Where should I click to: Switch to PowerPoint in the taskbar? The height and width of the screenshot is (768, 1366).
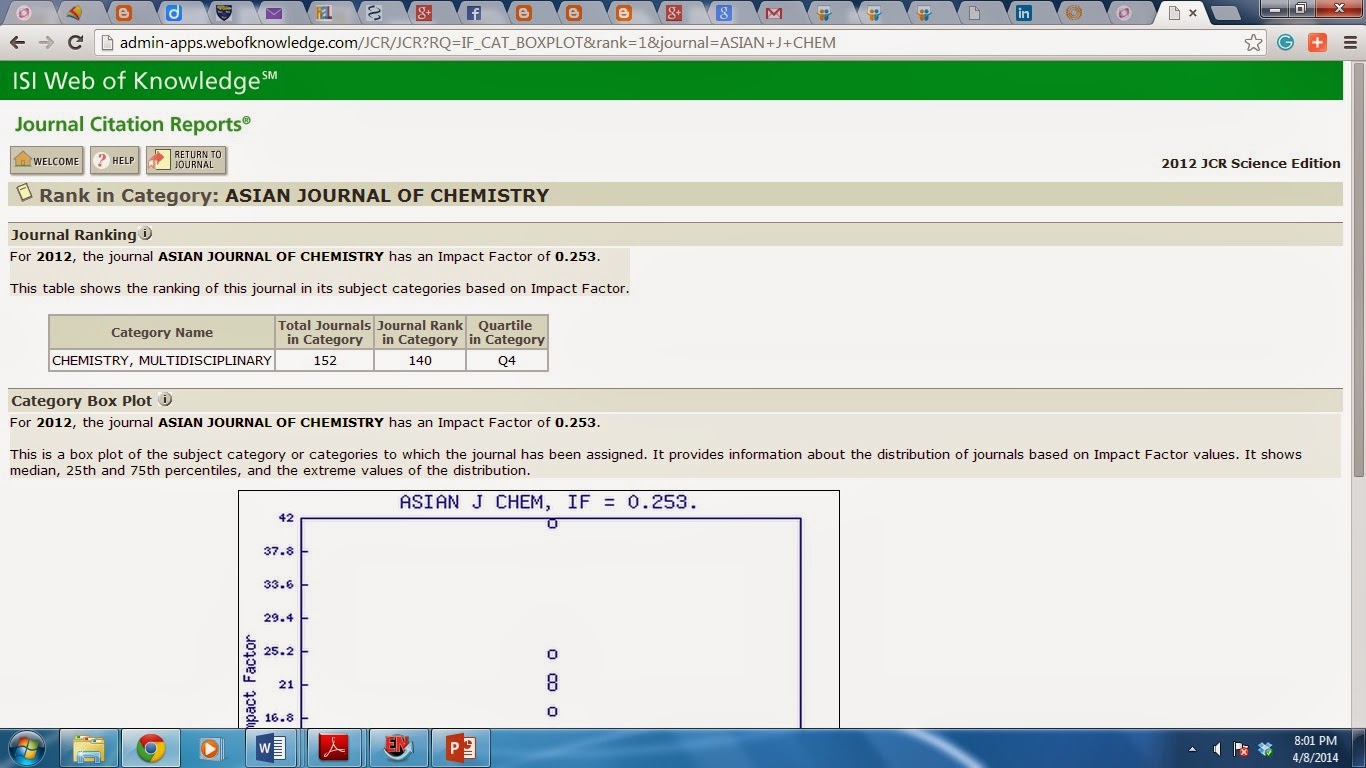[461, 748]
